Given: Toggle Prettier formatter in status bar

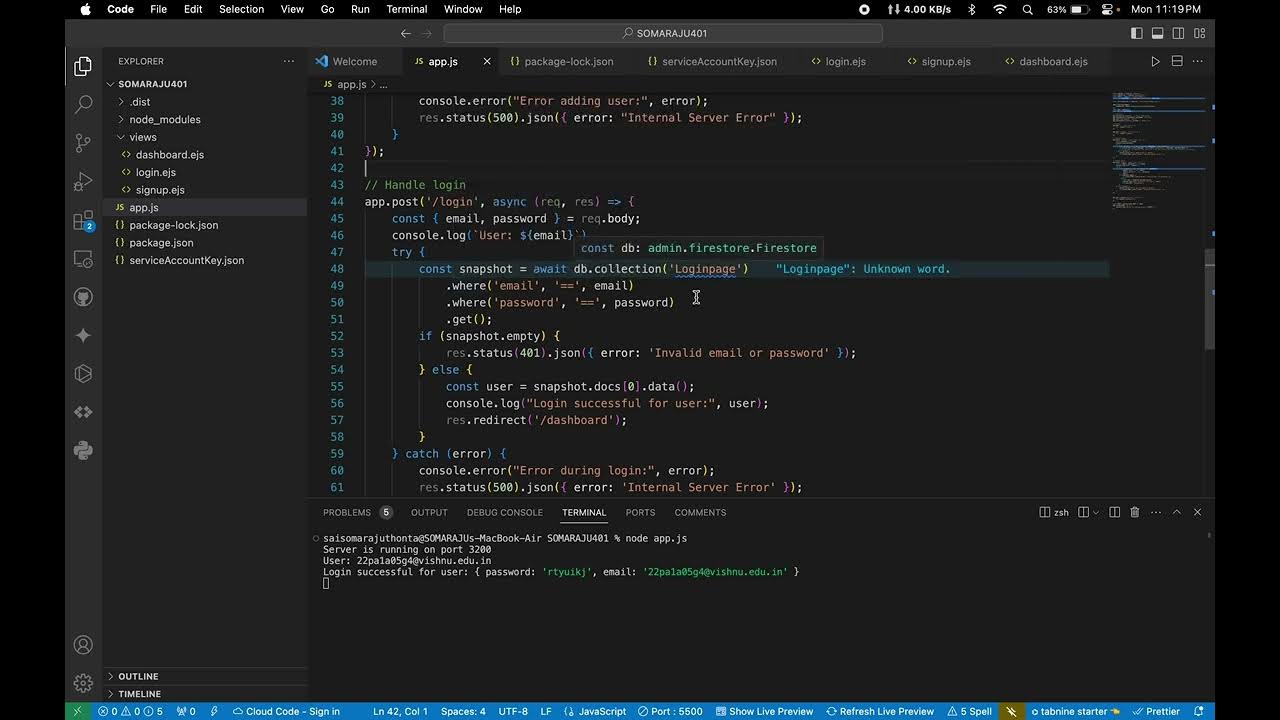Looking at the screenshot, I should coord(1156,711).
